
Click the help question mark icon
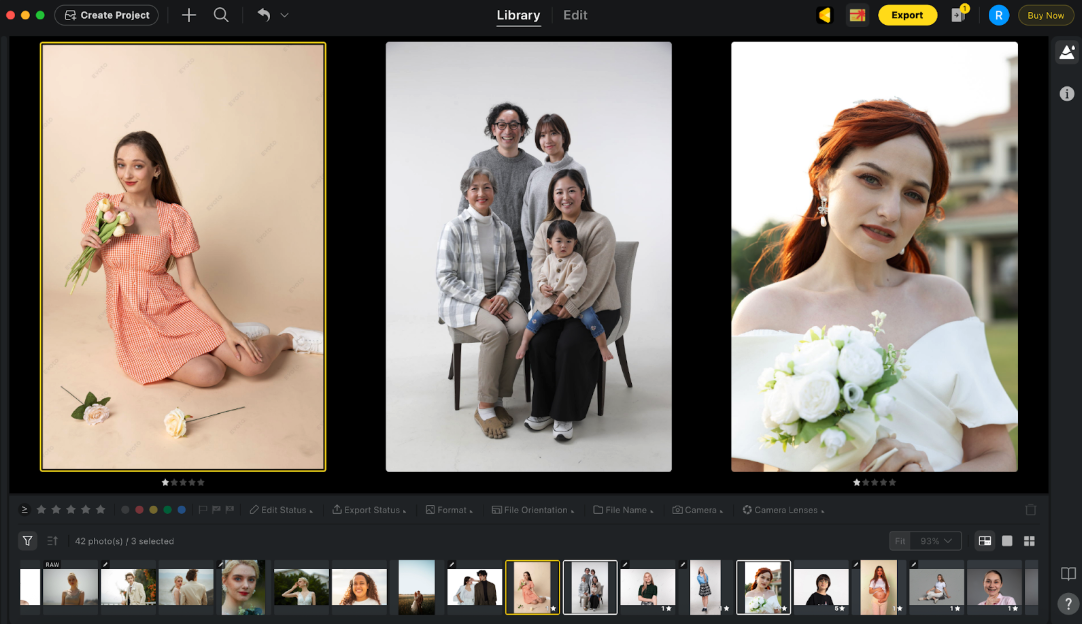1068,604
